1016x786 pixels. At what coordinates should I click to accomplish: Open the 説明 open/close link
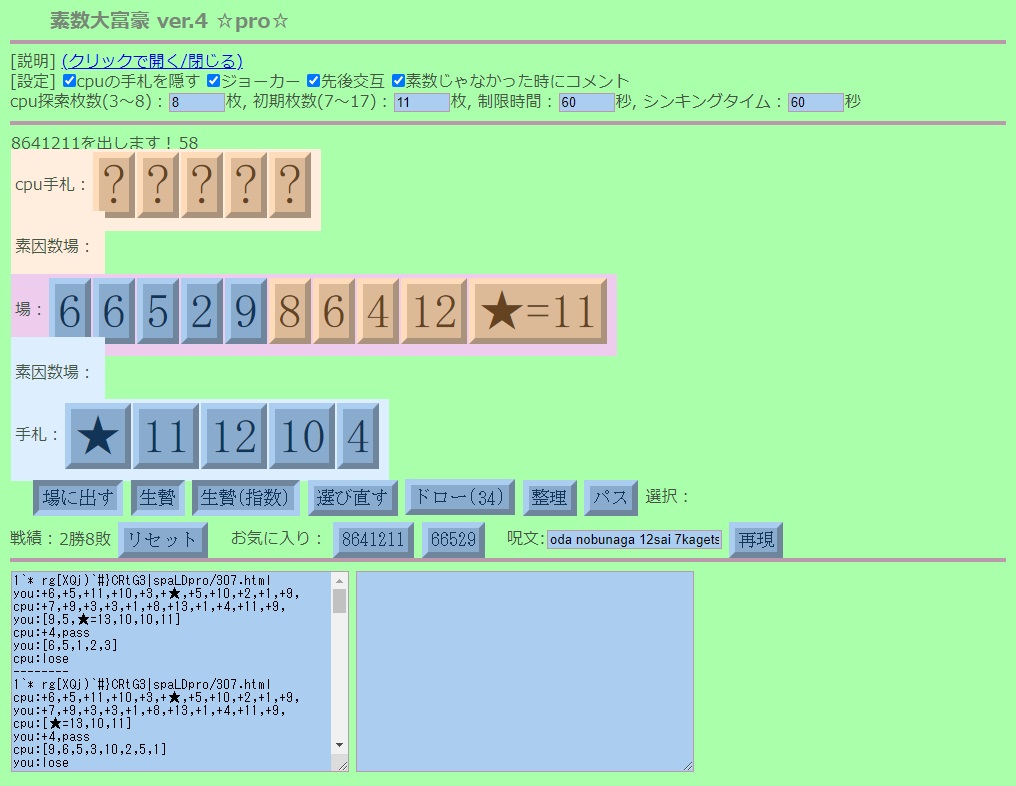tap(152, 61)
